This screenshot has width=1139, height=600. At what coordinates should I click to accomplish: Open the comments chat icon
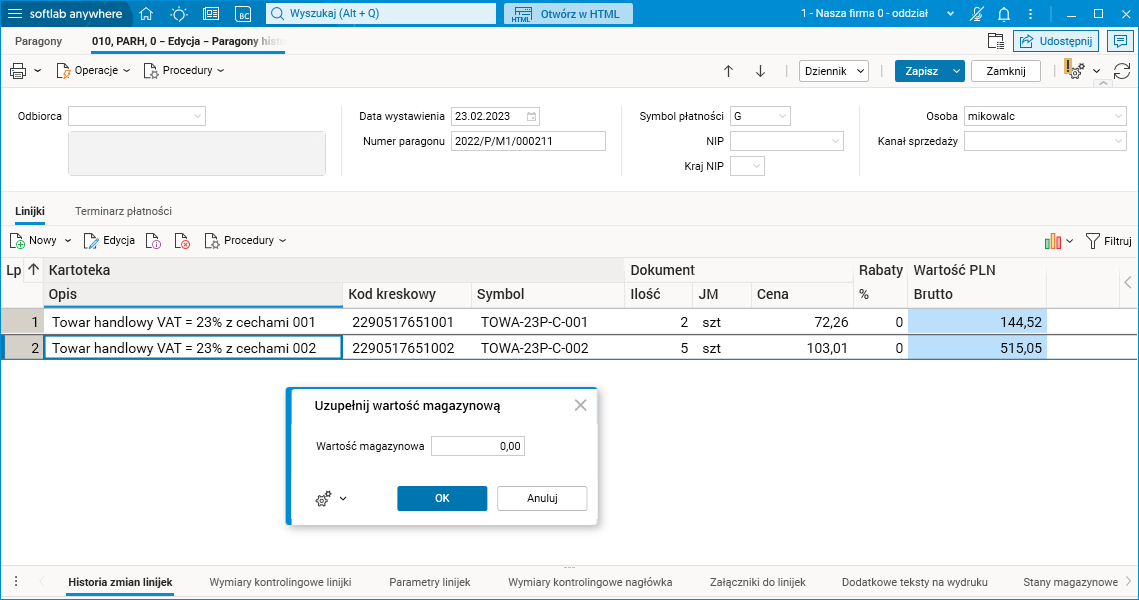pos(1121,41)
